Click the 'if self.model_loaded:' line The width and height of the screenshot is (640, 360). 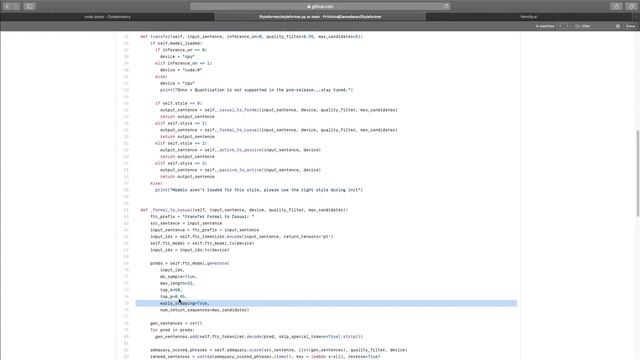(176, 43)
